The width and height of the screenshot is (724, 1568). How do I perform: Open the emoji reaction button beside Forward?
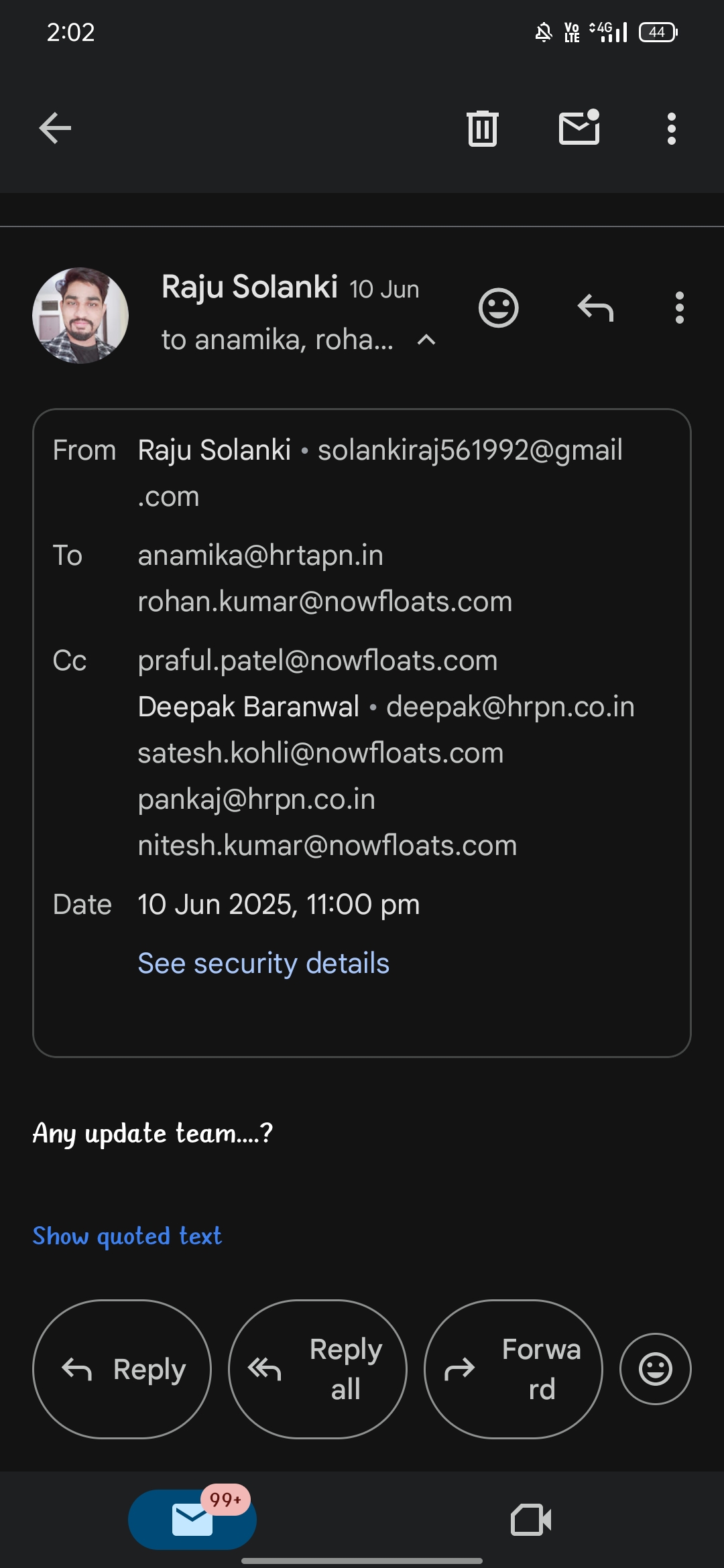(656, 1369)
